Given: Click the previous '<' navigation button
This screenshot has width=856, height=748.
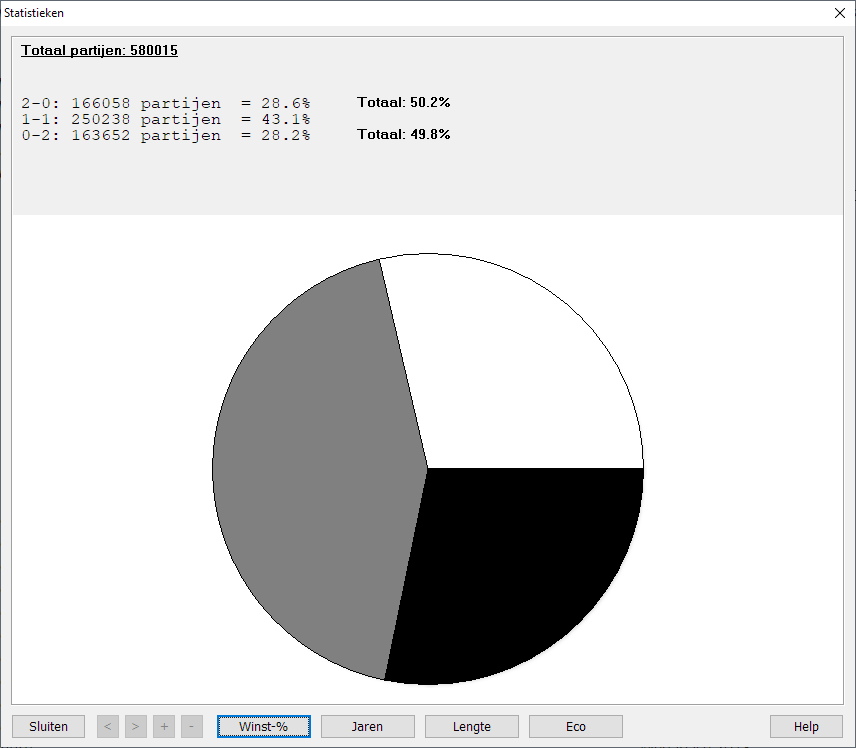Looking at the screenshot, I should (108, 727).
